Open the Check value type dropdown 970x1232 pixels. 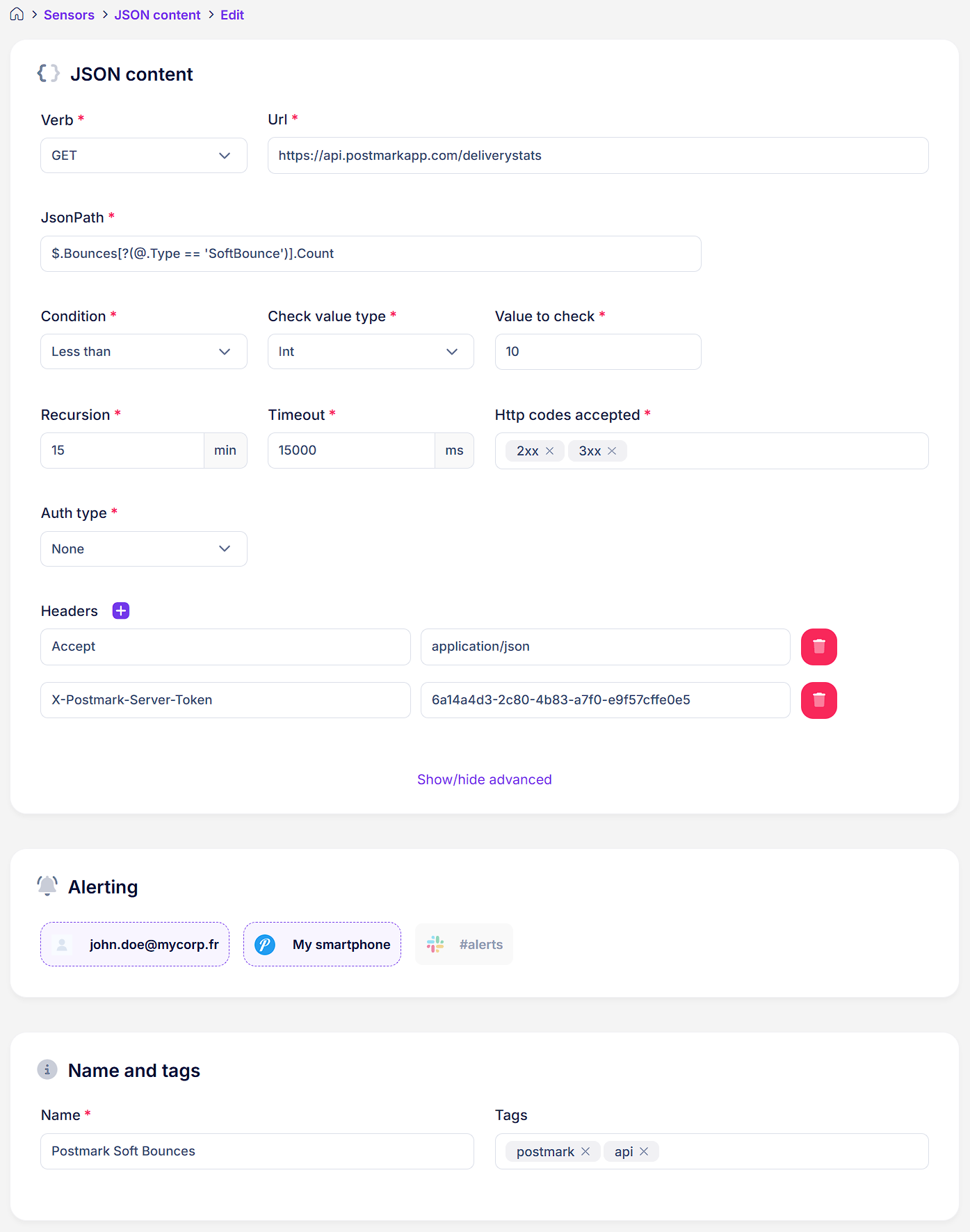[371, 352]
